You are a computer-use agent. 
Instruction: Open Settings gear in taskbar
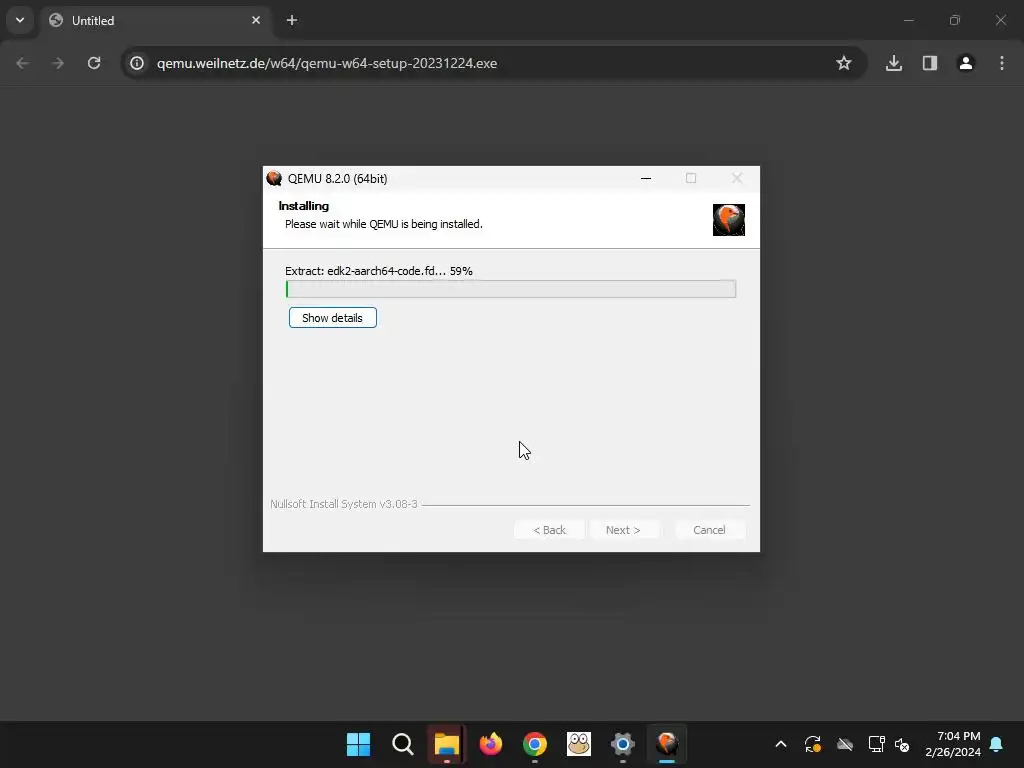coord(623,744)
